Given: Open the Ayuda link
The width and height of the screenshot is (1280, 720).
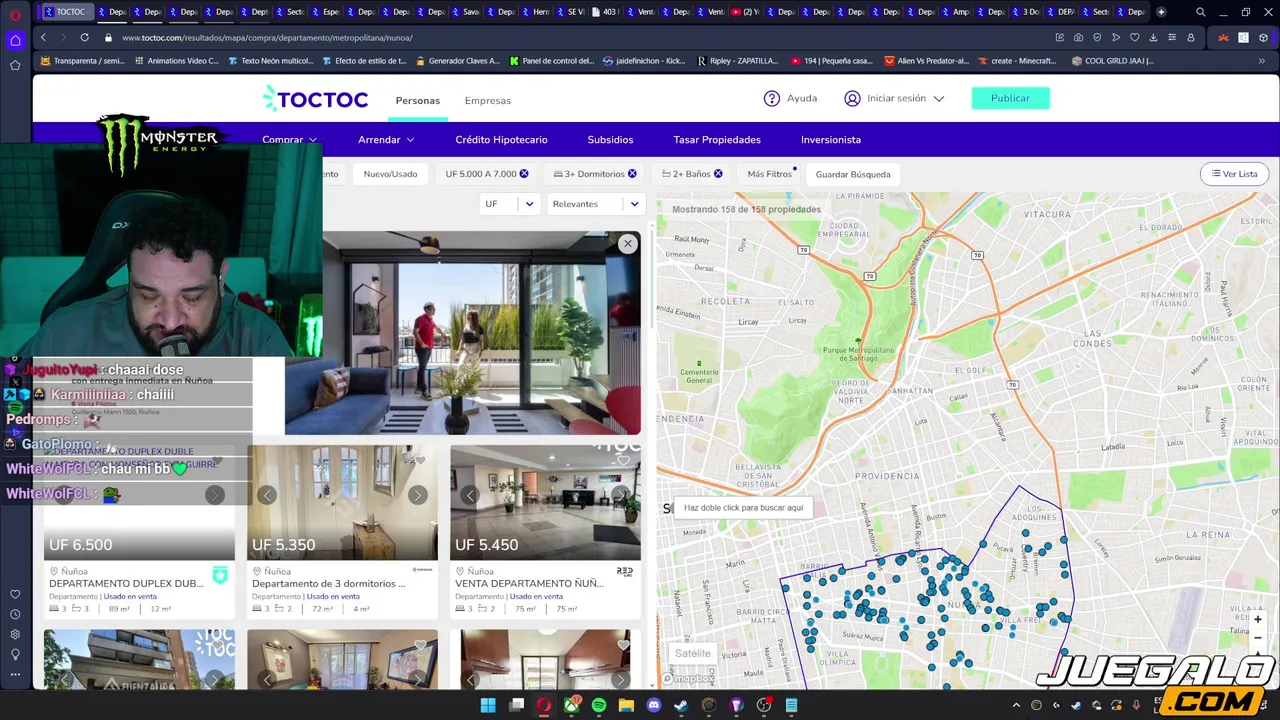Looking at the screenshot, I should click(801, 98).
